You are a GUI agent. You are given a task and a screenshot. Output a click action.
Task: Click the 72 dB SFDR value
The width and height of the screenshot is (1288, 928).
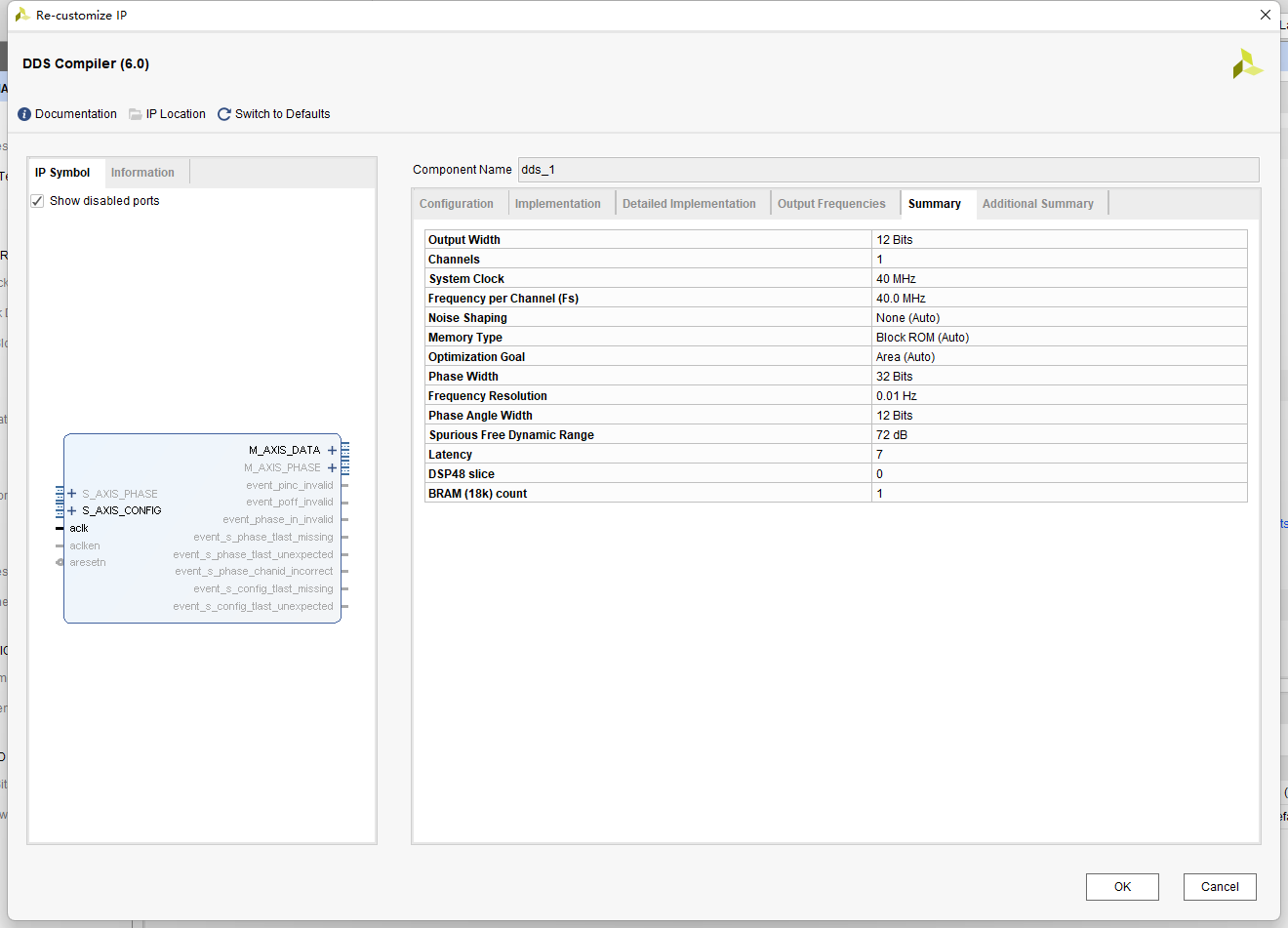[892, 435]
